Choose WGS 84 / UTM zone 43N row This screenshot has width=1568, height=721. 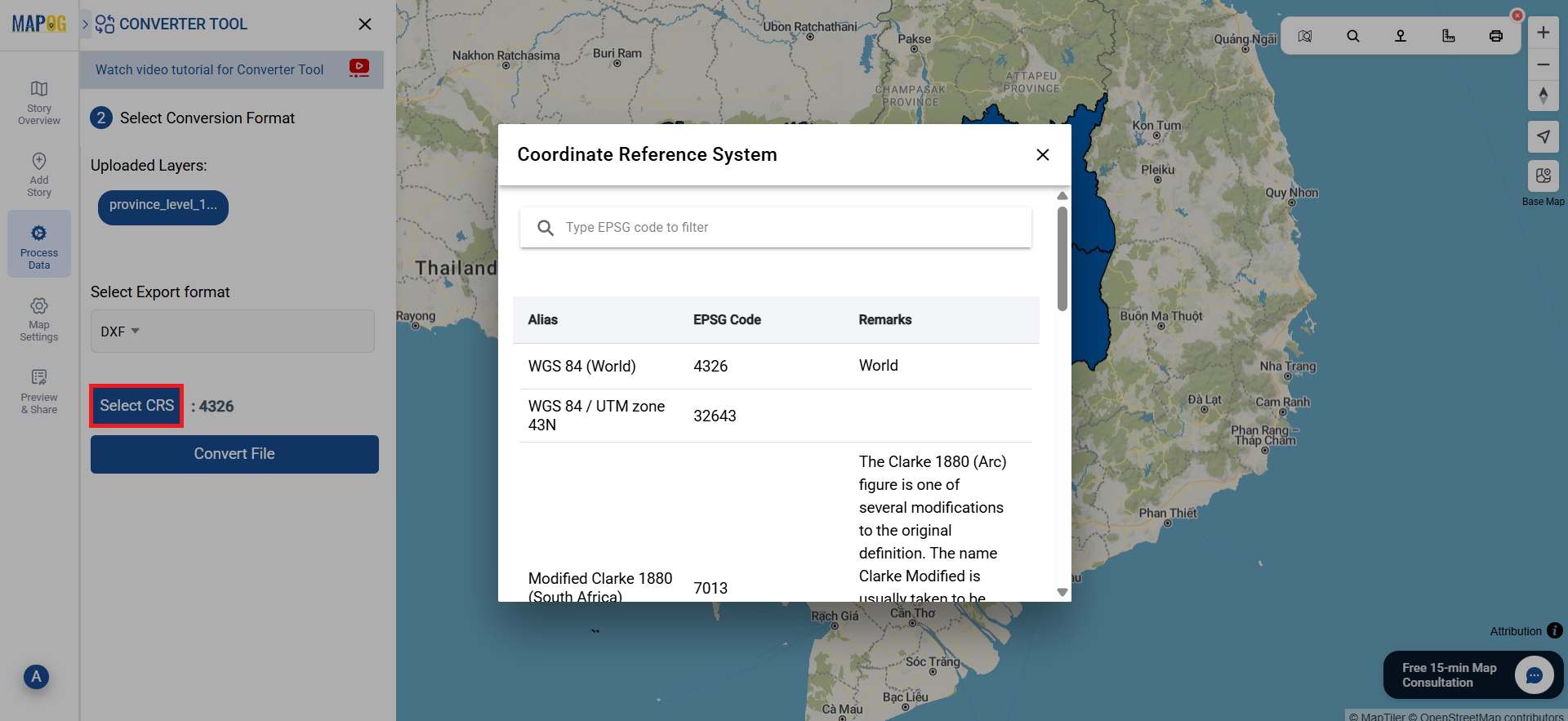(776, 416)
